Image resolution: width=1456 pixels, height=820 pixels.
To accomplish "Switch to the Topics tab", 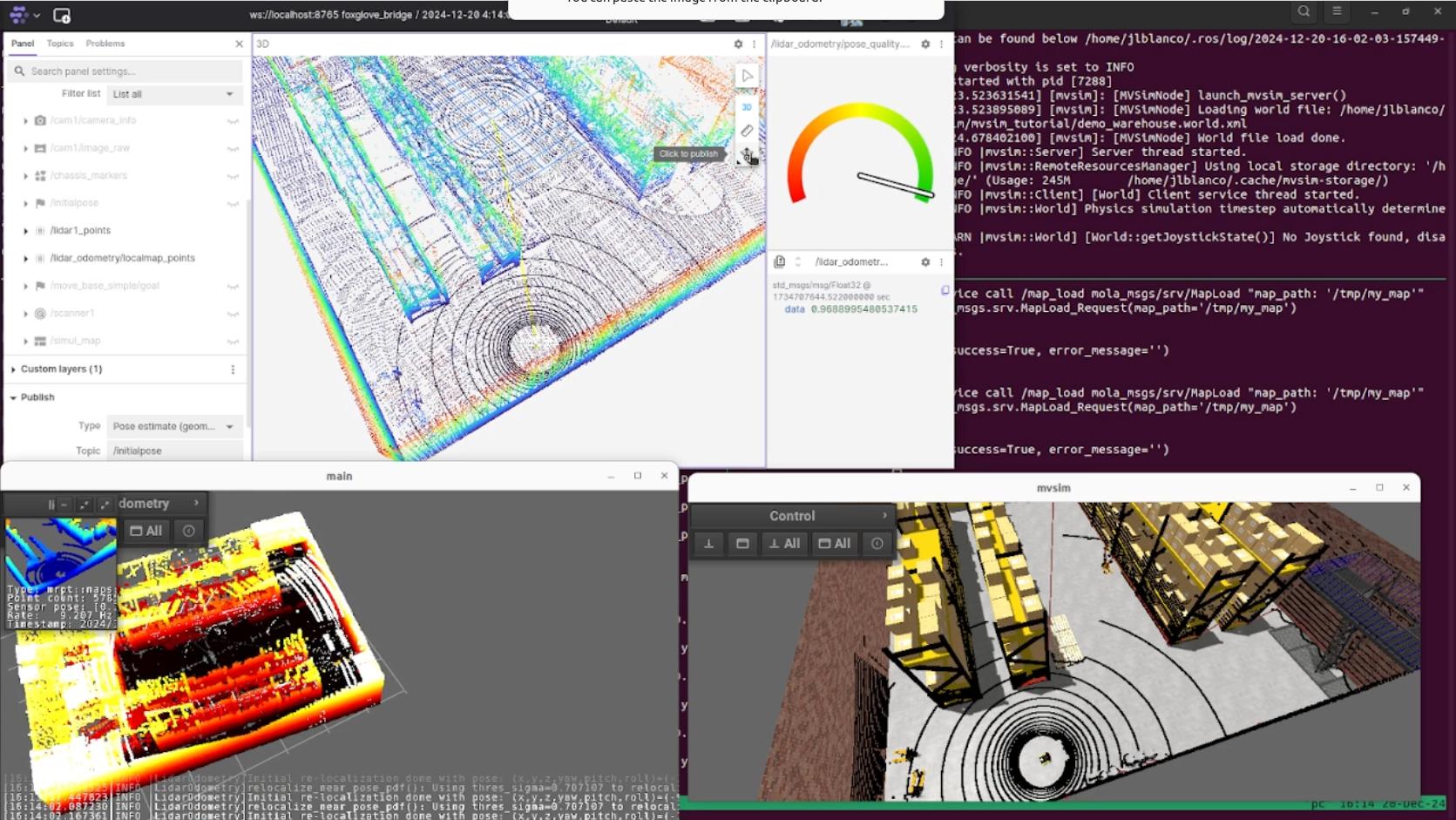I will coord(60,44).
